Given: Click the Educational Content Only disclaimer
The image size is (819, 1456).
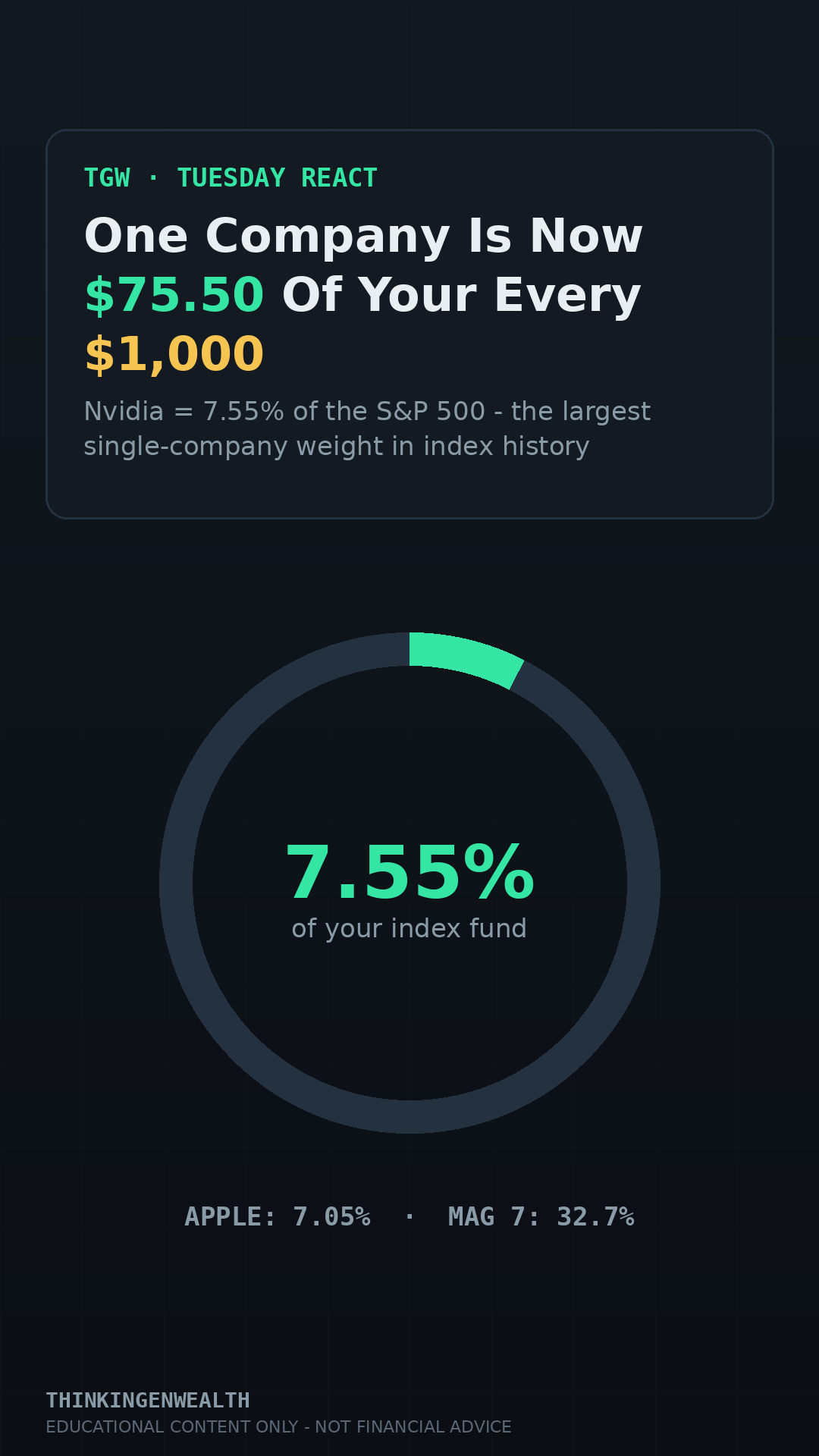Looking at the screenshot, I should click(x=278, y=1427).
